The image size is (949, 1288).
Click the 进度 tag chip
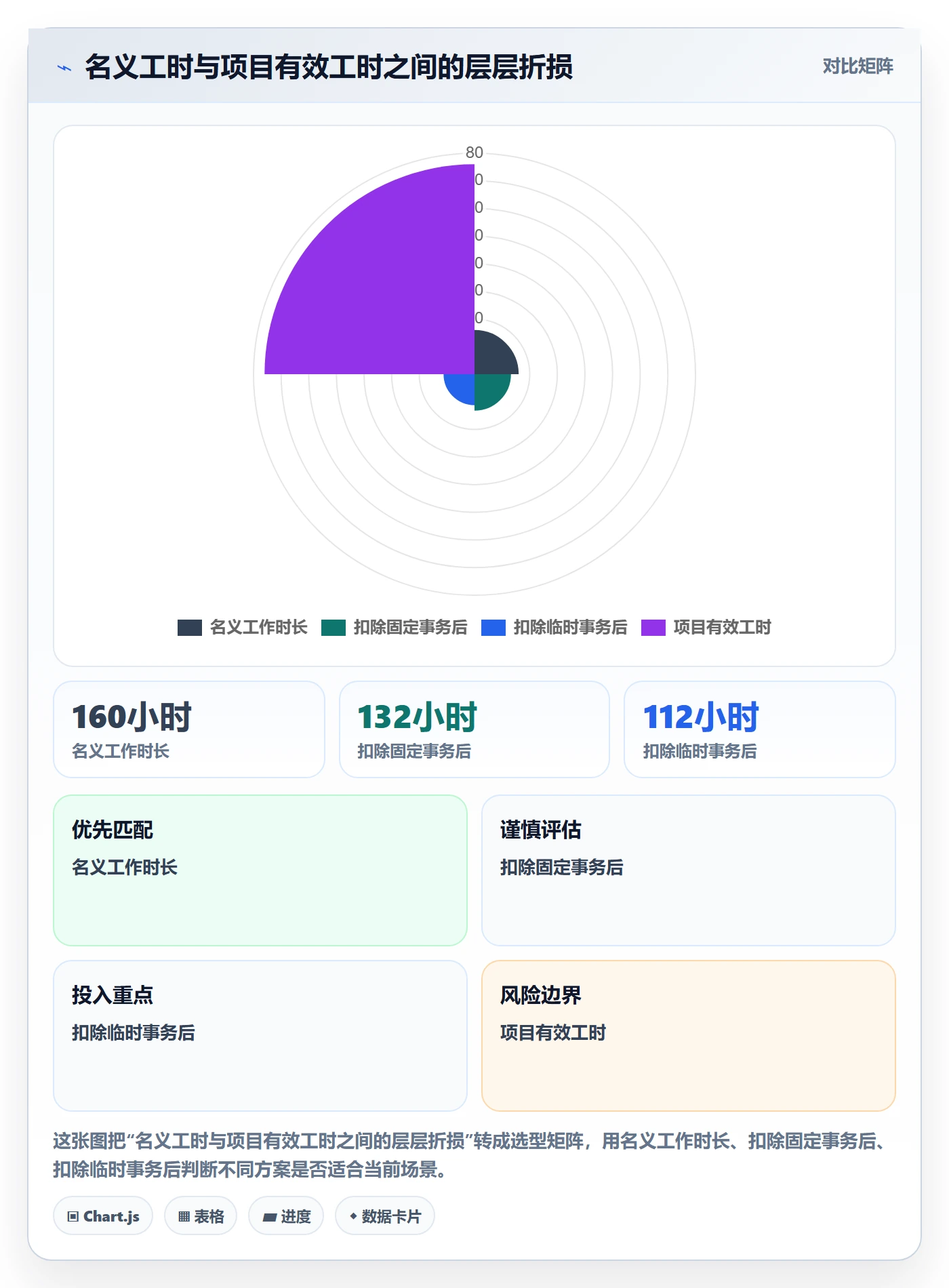pos(286,1216)
